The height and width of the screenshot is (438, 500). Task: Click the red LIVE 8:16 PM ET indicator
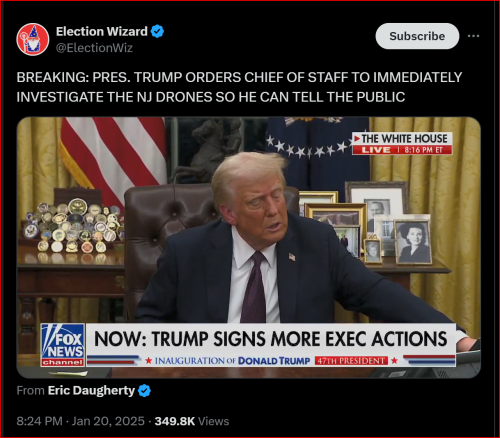click(x=402, y=150)
